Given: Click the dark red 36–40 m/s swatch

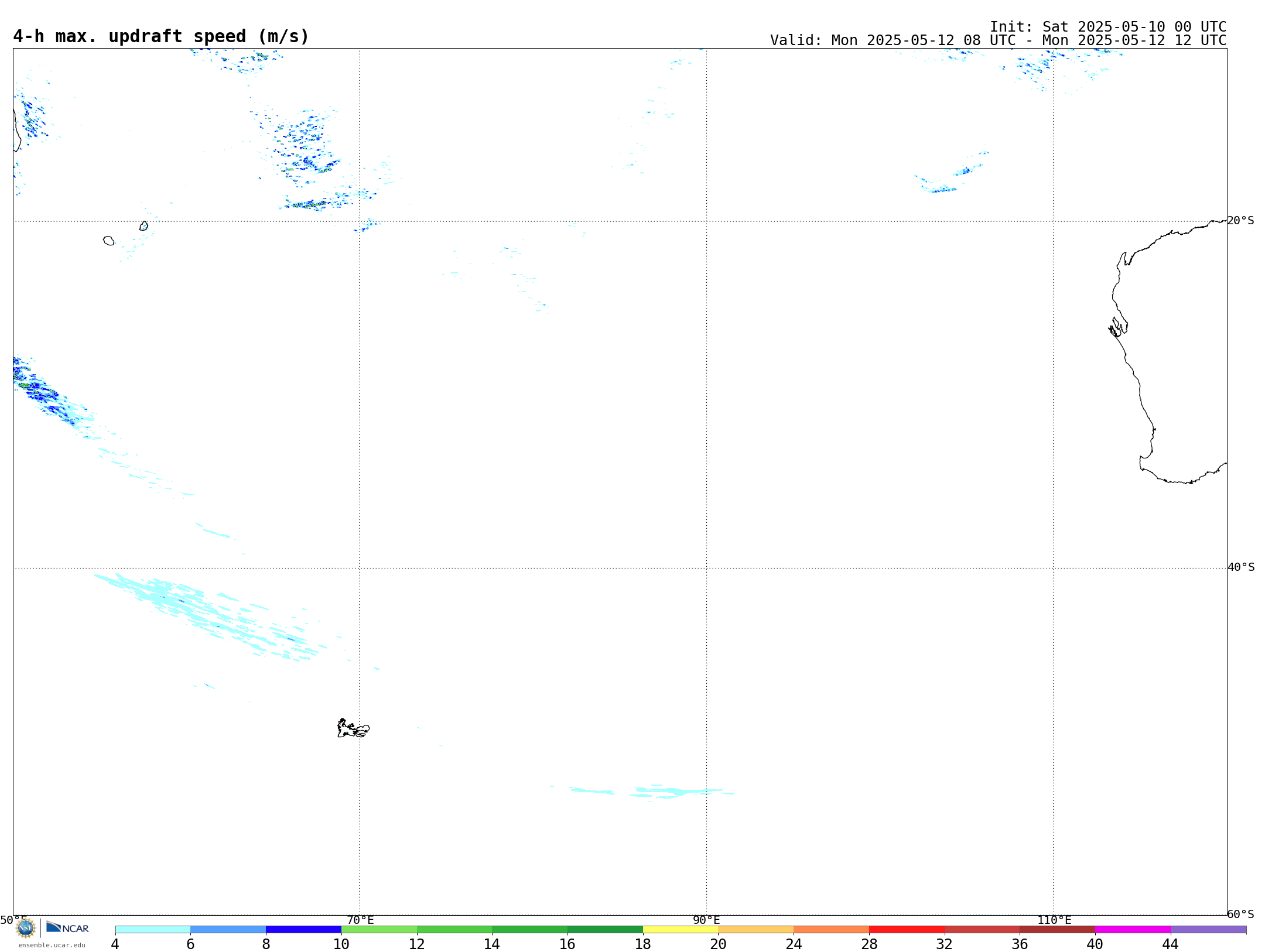Looking at the screenshot, I should [1058, 930].
